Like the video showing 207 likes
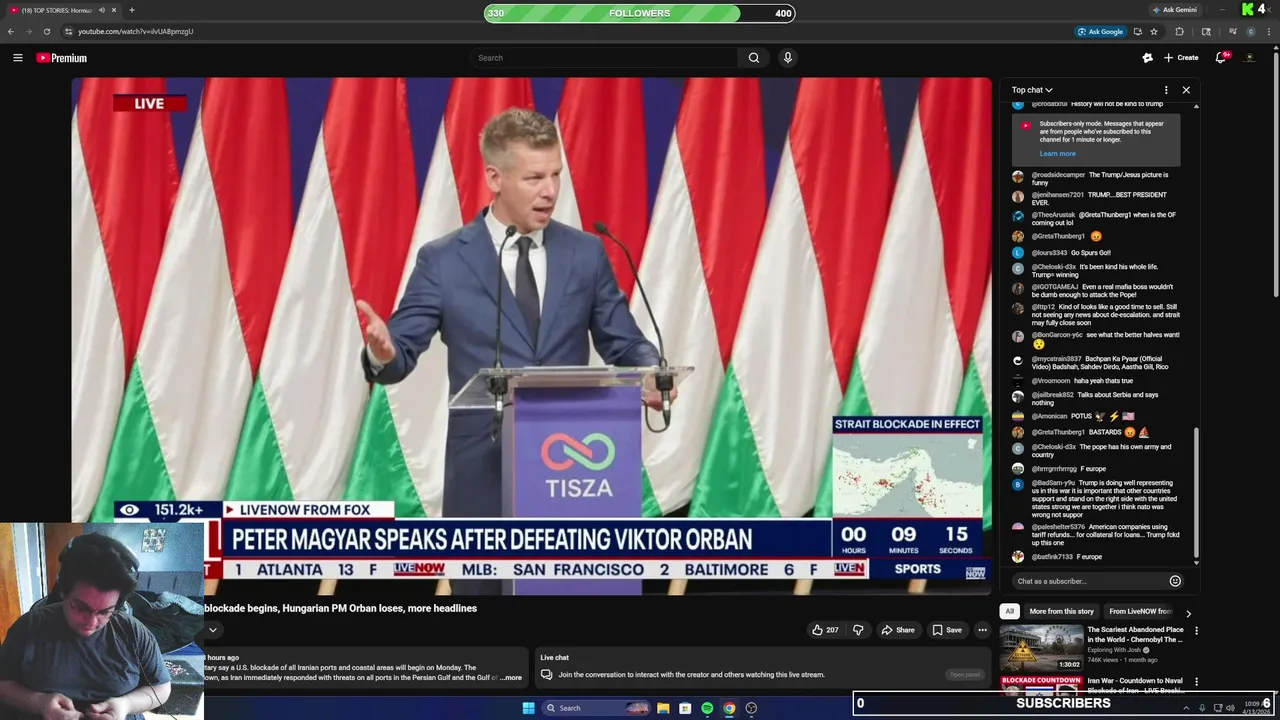The height and width of the screenshot is (720, 1280). 825,630
